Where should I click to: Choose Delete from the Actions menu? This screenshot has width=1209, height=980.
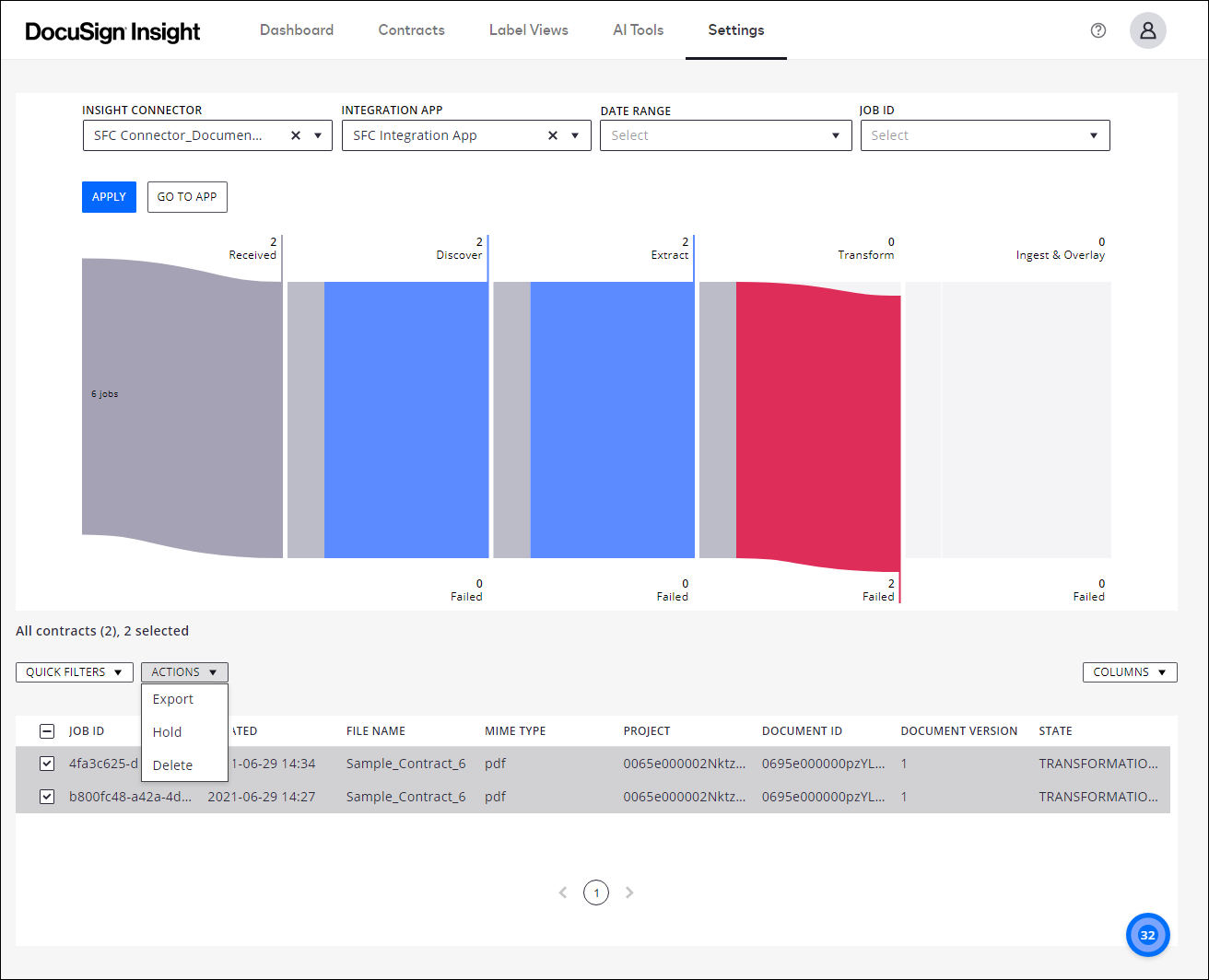pyautogui.click(x=172, y=765)
